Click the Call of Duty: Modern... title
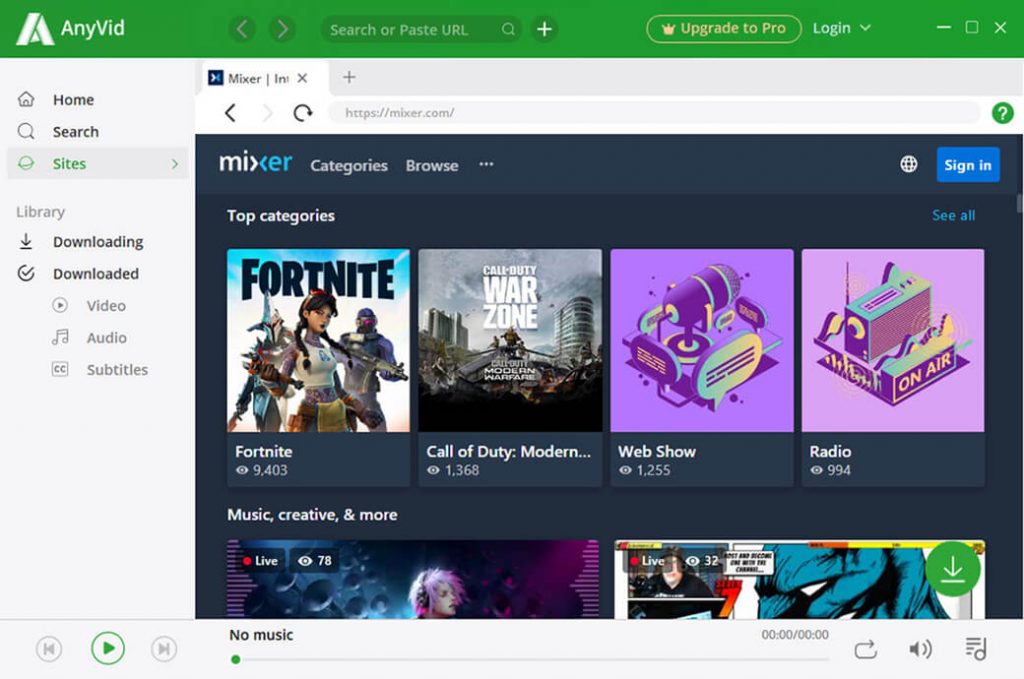The image size is (1024, 679). point(508,452)
